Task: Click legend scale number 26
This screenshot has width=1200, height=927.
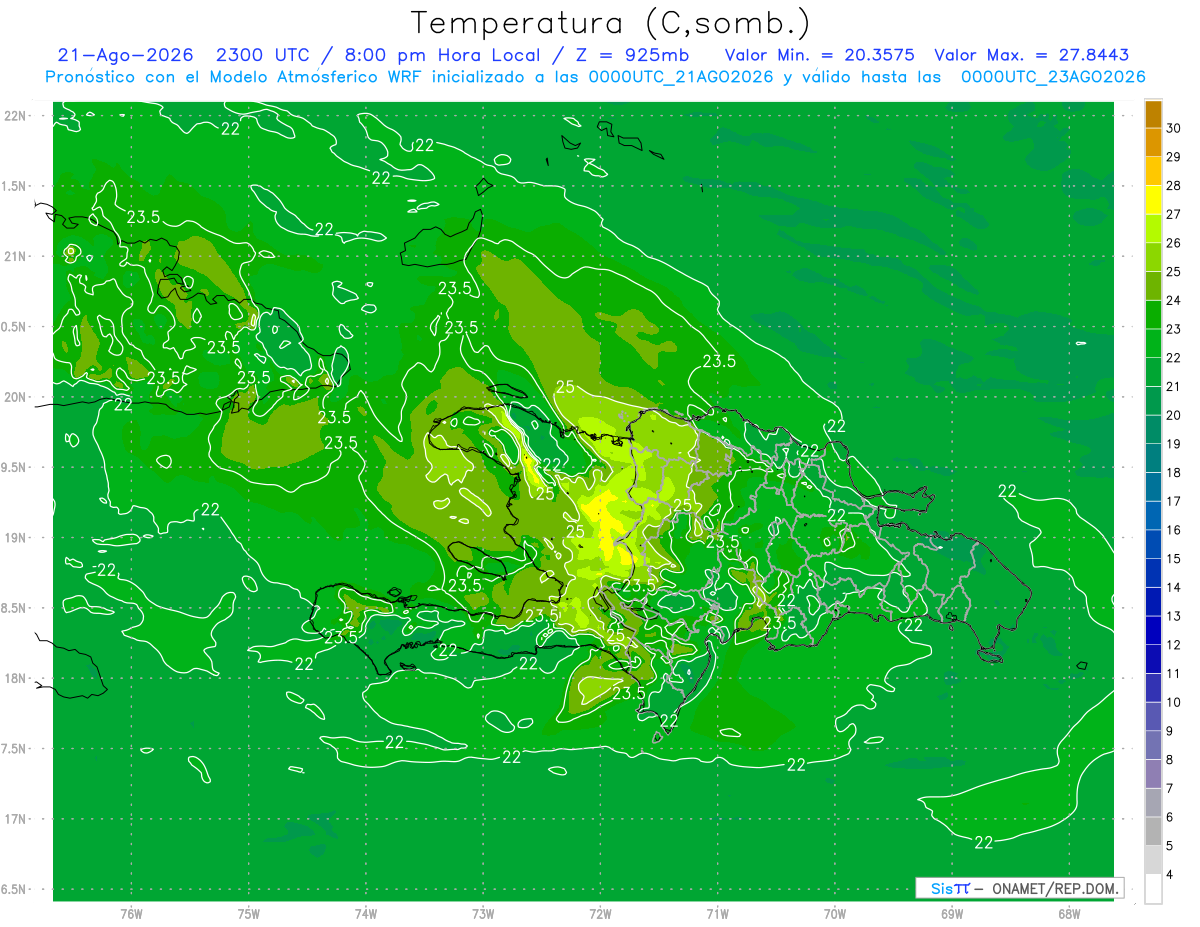Action: pos(1174,243)
